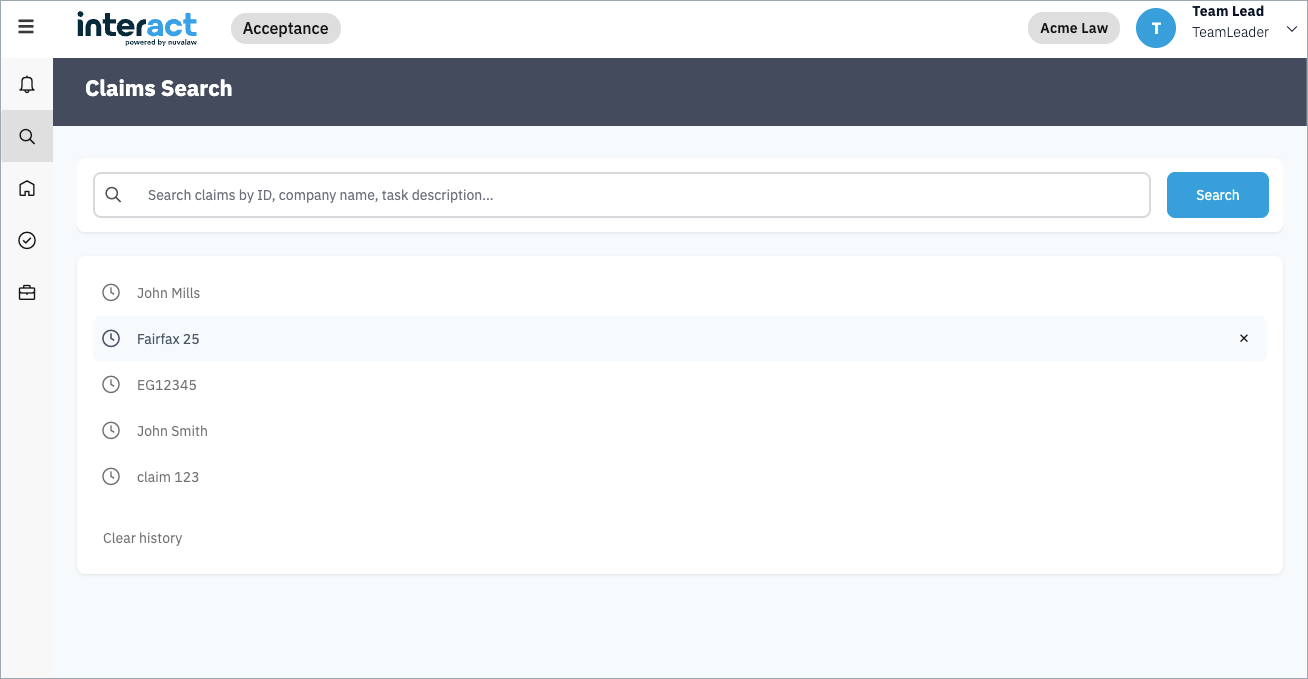Image resolution: width=1308 pixels, height=679 pixels.
Task: Select the search icon in sidebar
Action: [x=27, y=136]
